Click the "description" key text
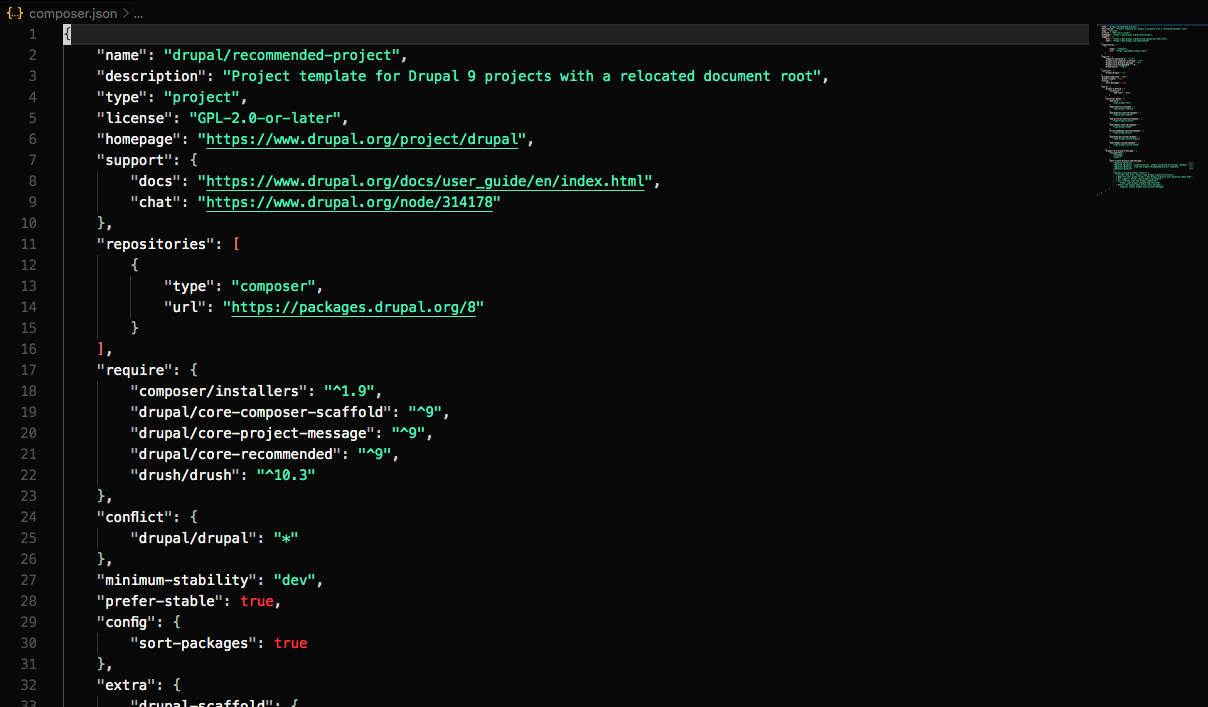Viewport: 1208px width, 707px height. (151, 76)
